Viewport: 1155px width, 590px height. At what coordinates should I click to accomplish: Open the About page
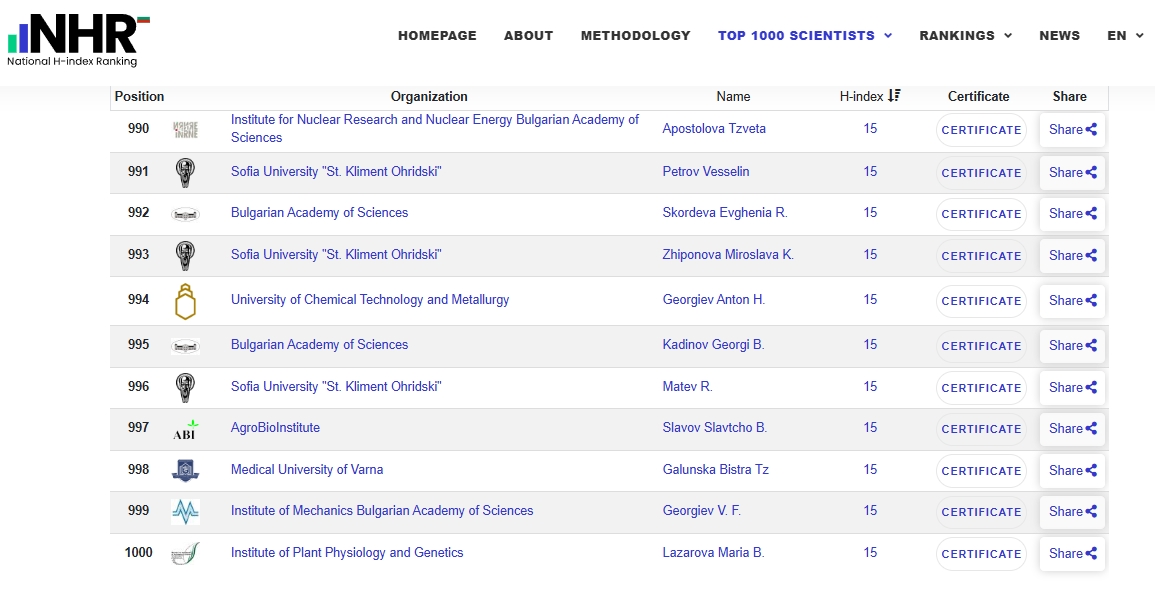coord(528,35)
